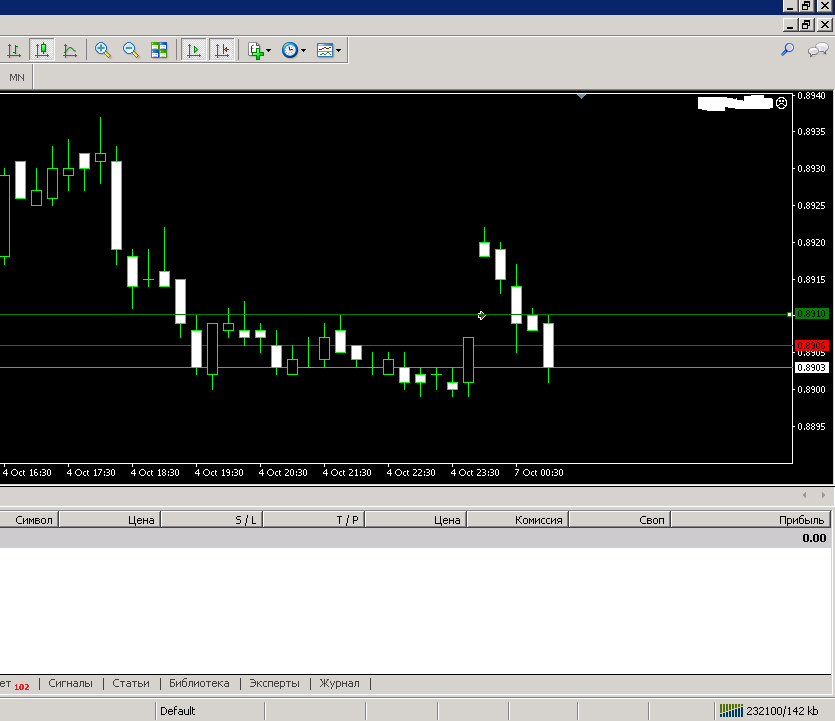This screenshot has height=721, width=835.
Task: Open the chart Templates dropdown
Action: (x=329, y=51)
